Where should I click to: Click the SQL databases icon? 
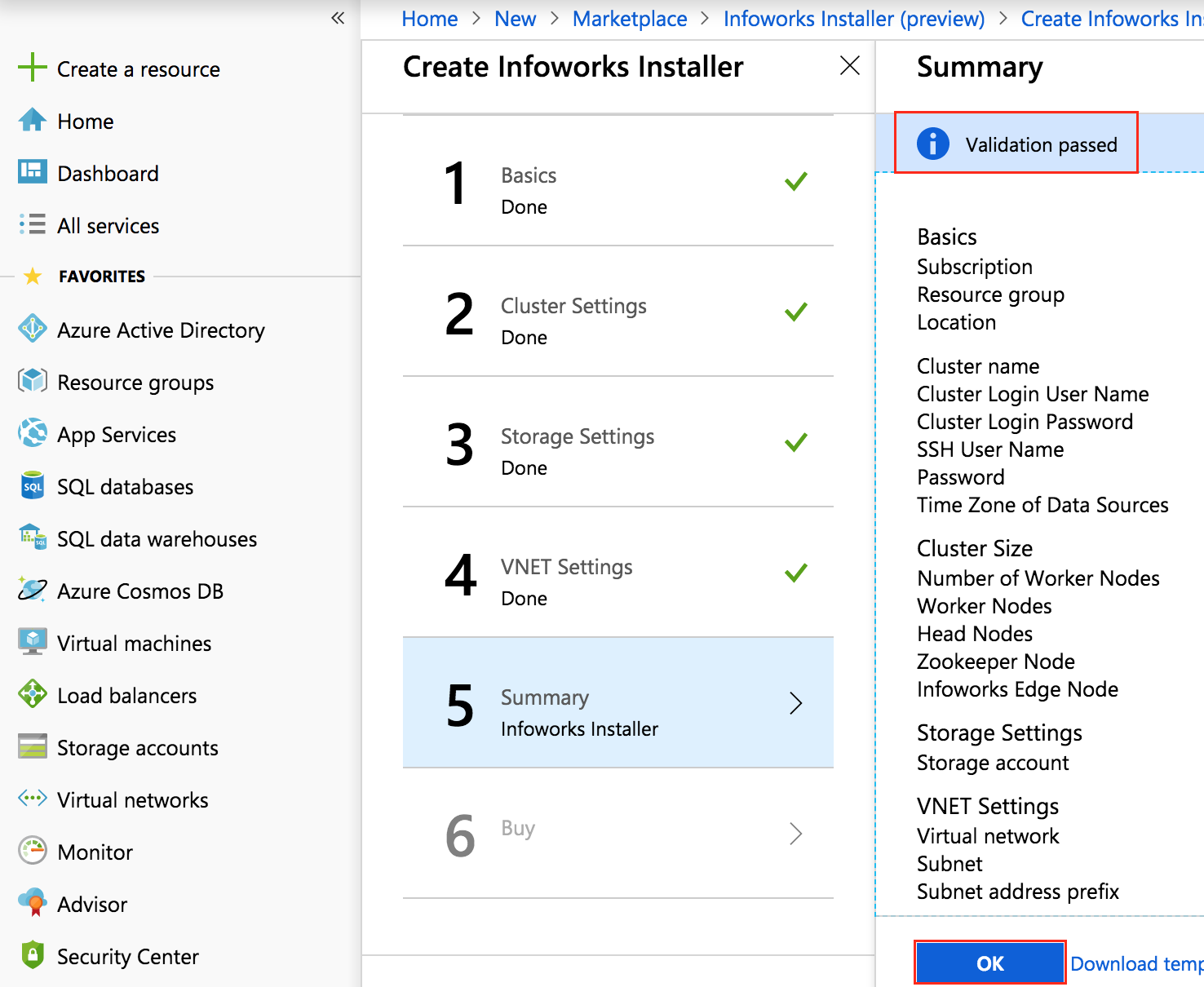click(33, 485)
